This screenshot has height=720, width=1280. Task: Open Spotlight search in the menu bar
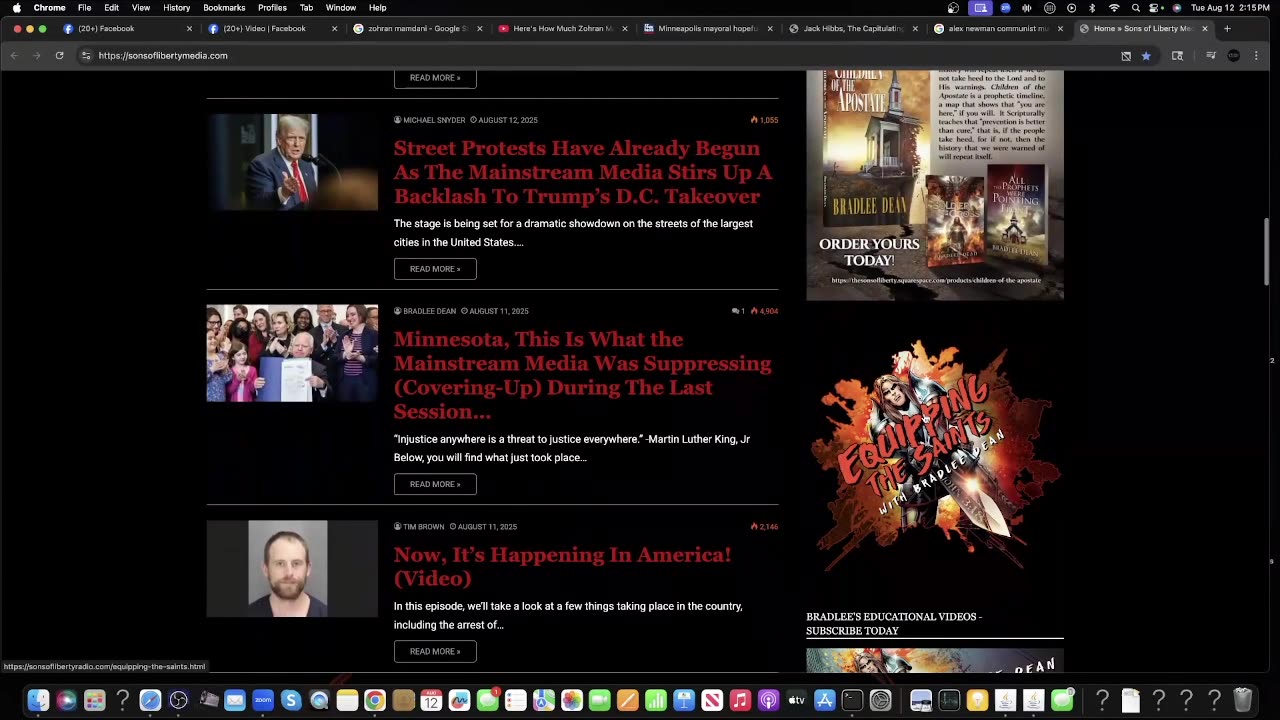(1135, 8)
